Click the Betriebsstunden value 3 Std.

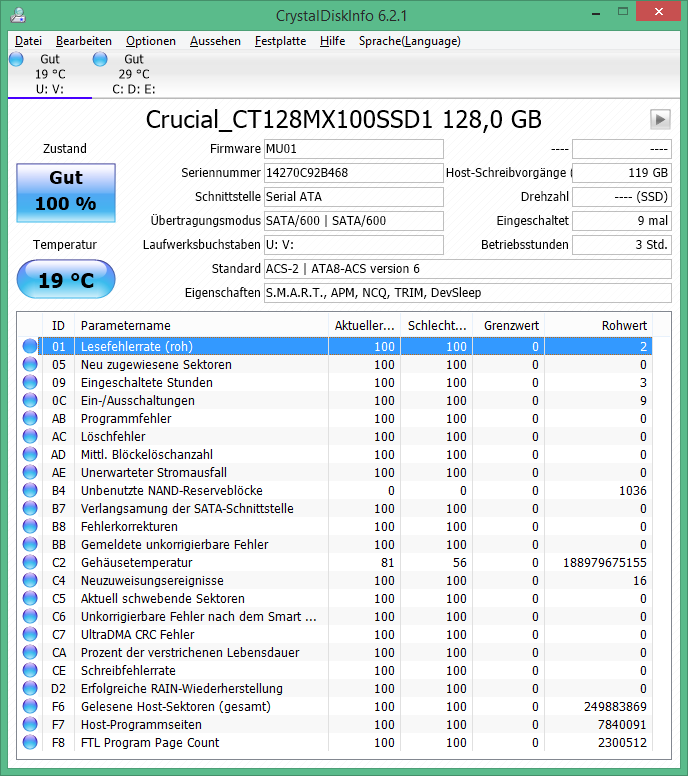[622, 245]
